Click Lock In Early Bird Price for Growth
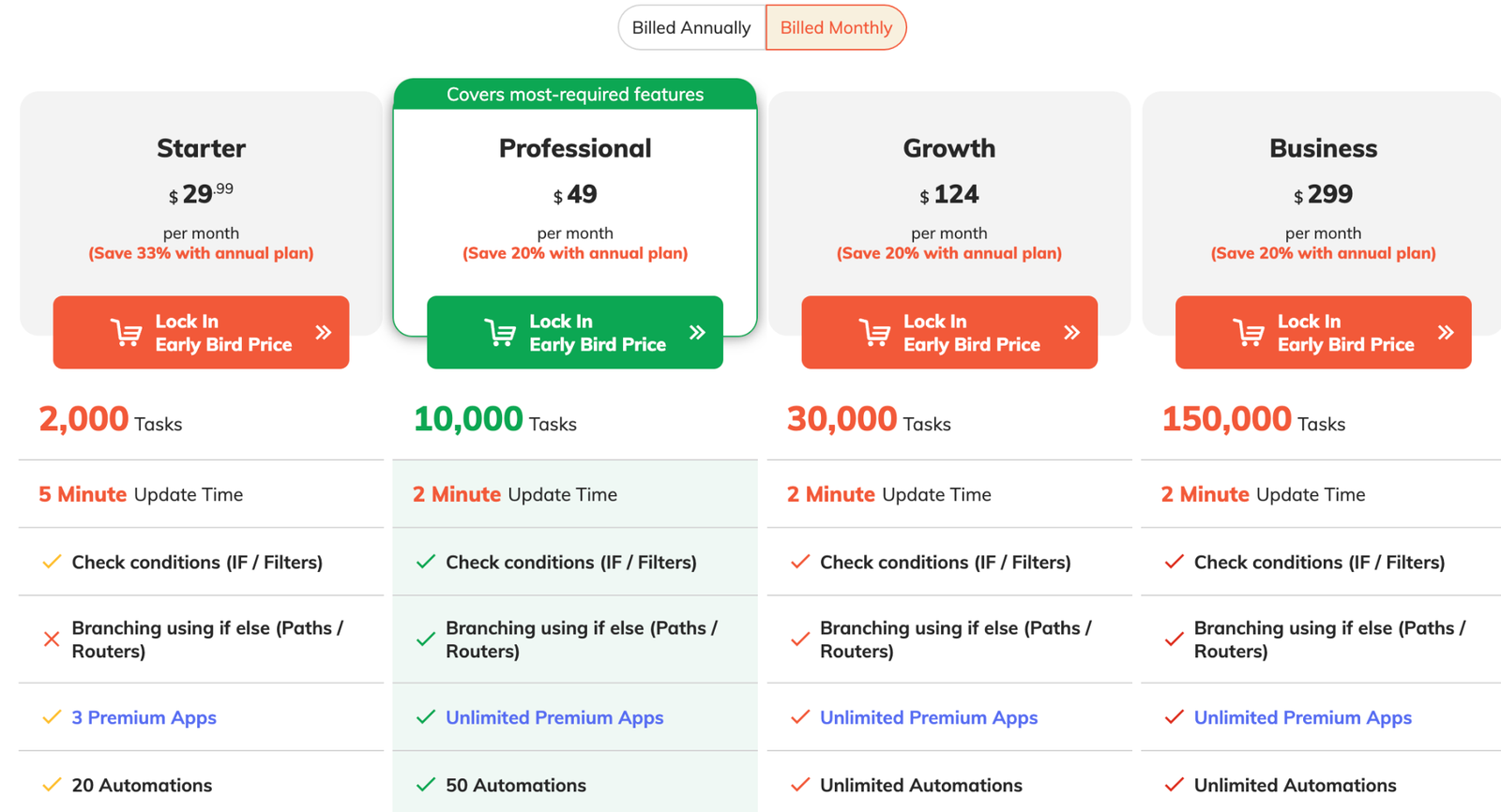Image resolution: width=1501 pixels, height=812 pixels. click(x=949, y=333)
